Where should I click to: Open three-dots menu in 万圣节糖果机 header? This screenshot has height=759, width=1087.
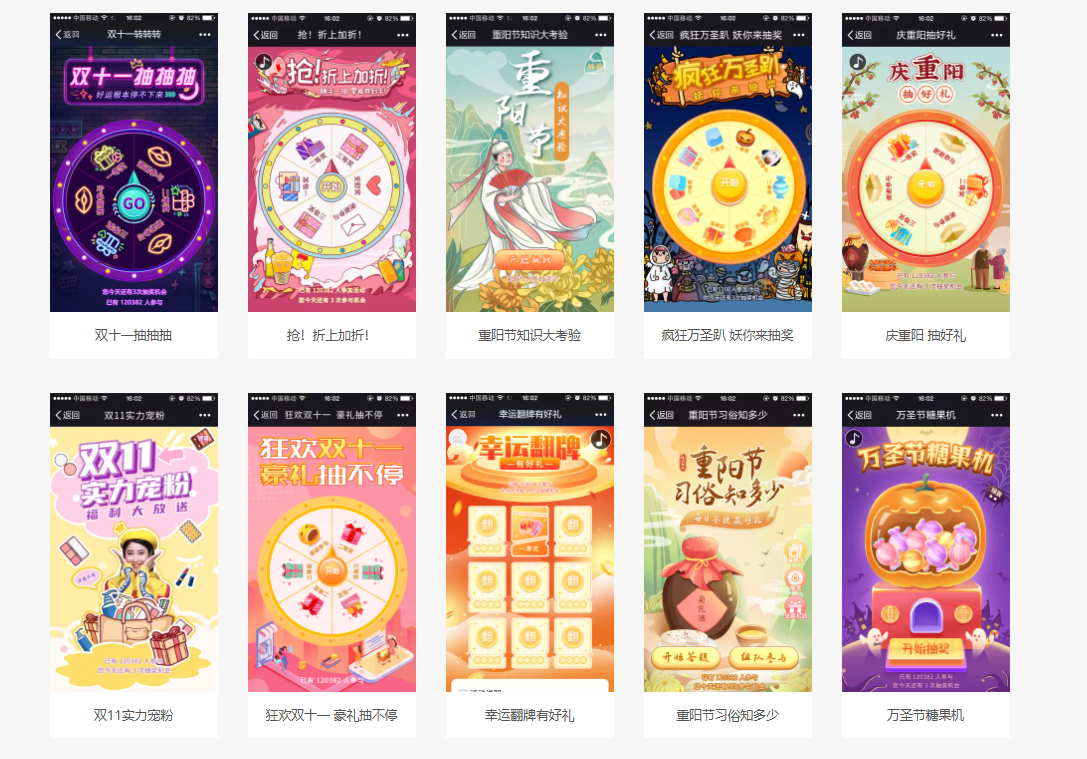(x=996, y=415)
